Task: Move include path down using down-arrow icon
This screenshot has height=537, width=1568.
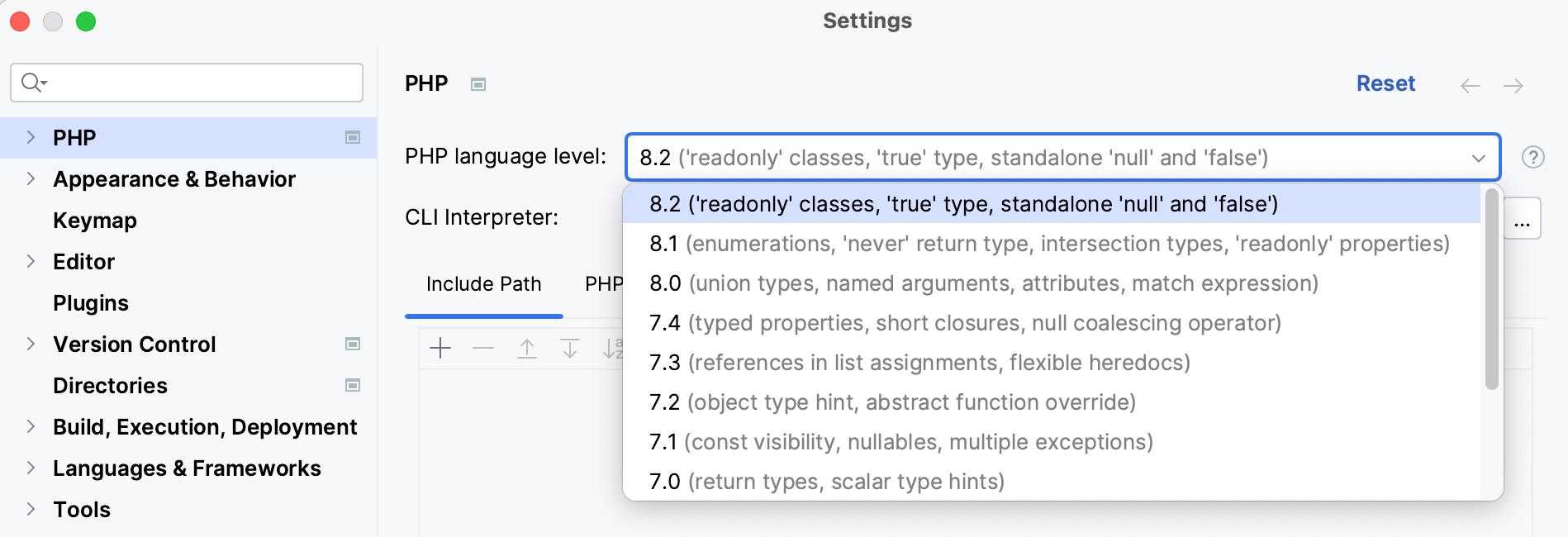Action: 569,348
